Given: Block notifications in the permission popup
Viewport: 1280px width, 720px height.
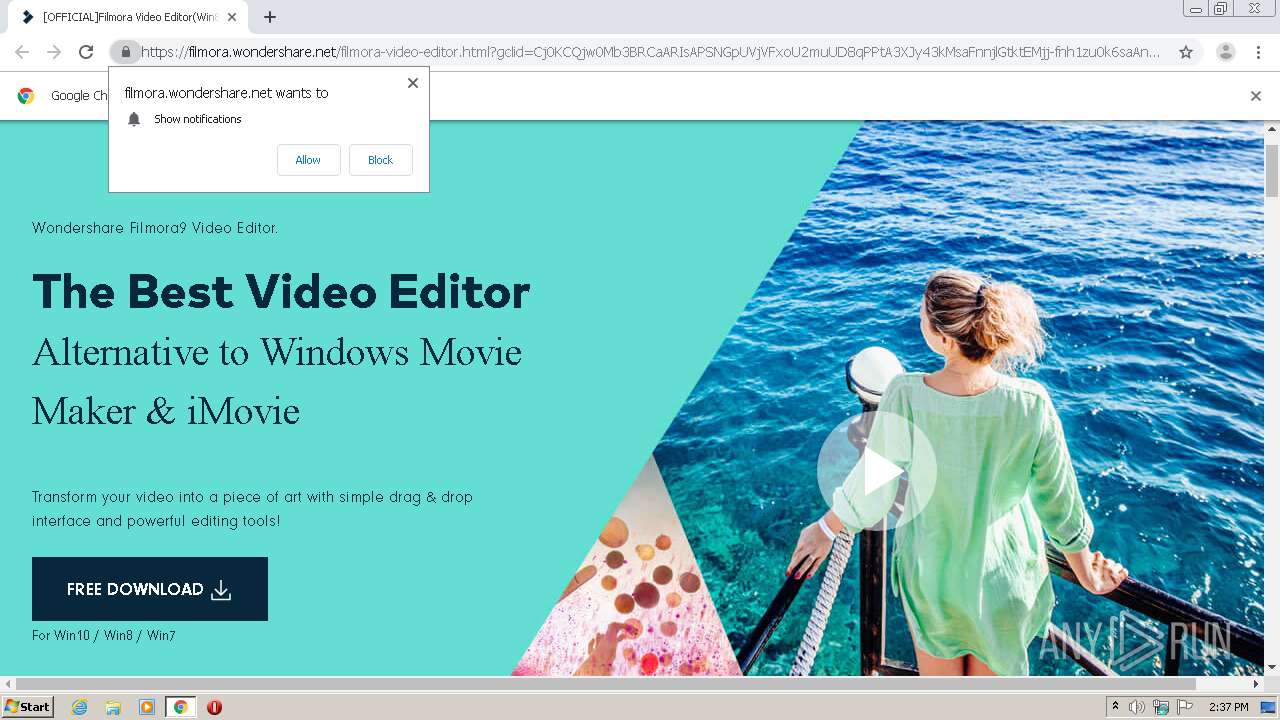Looking at the screenshot, I should (380, 160).
